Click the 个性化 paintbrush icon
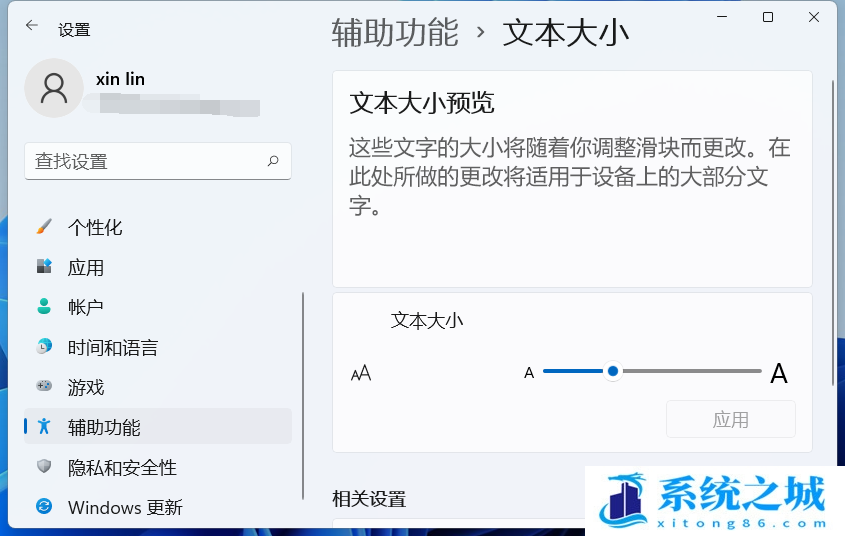 click(x=44, y=227)
